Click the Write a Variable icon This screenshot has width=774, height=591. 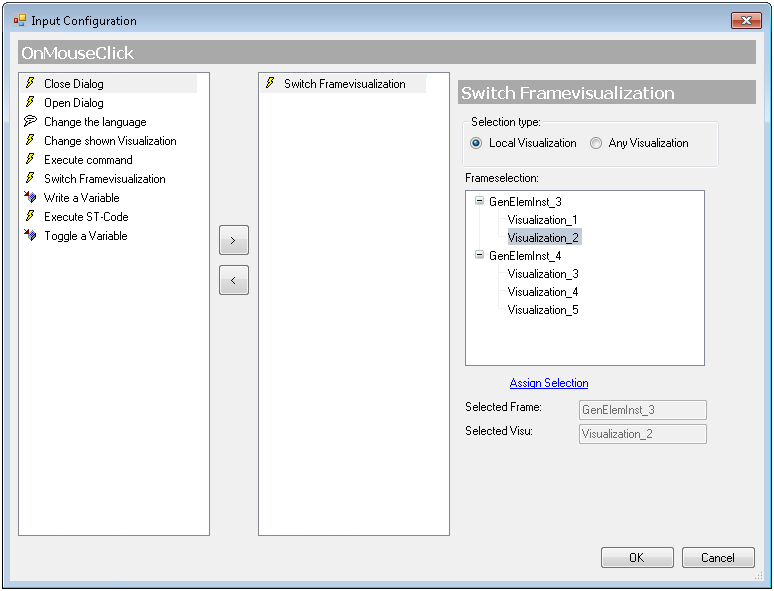coord(30,197)
